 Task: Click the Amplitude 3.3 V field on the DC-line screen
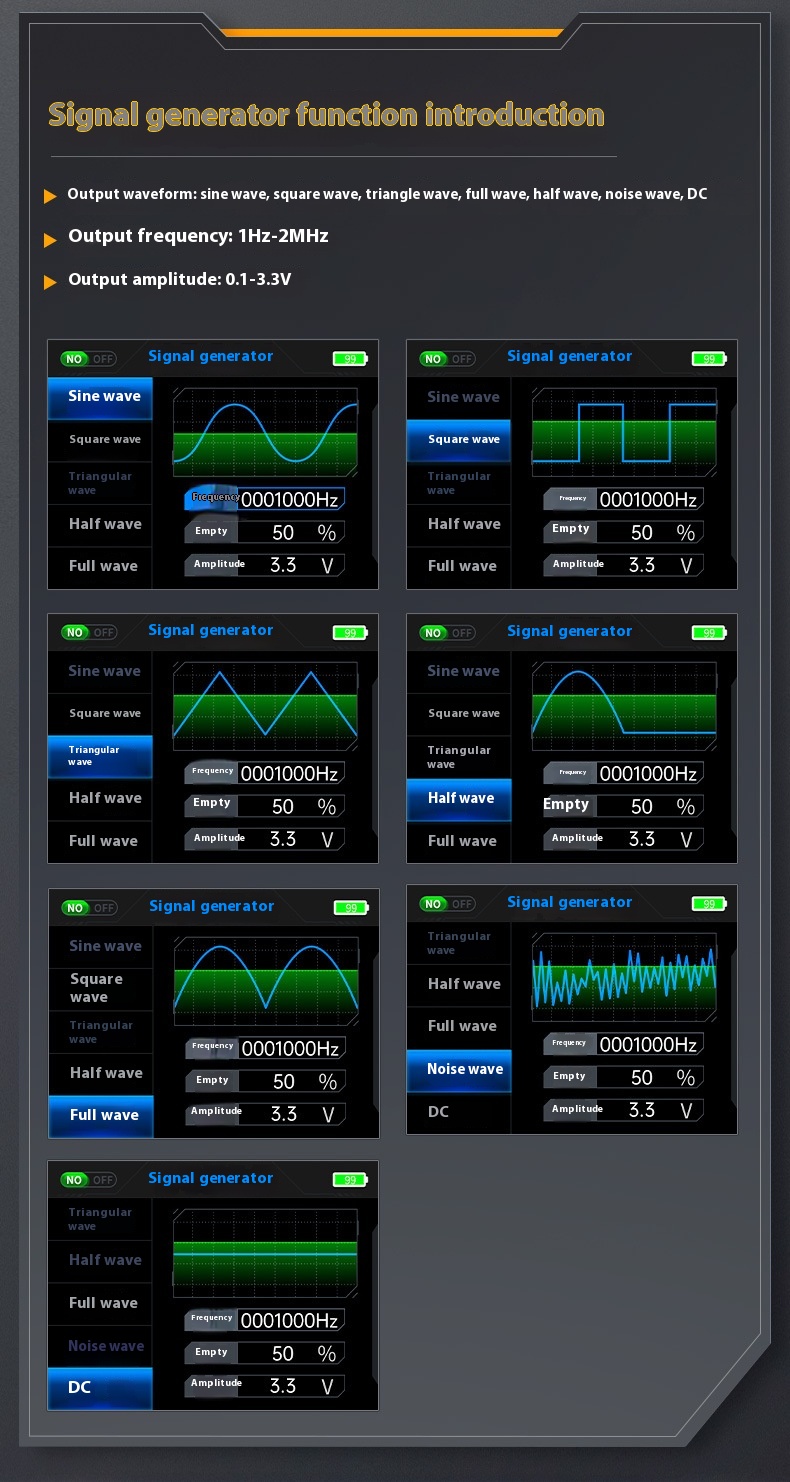click(265, 1386)
